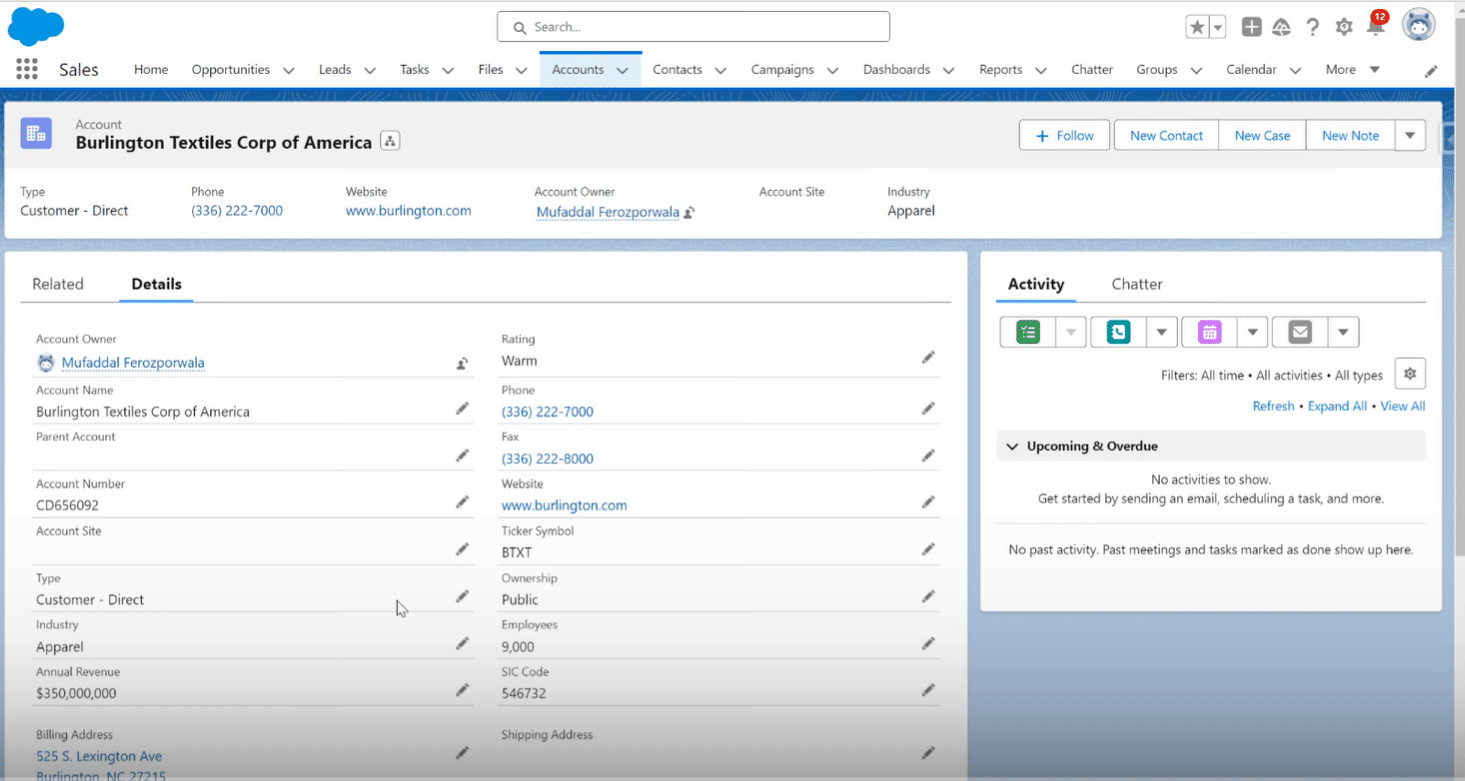Switch to the Chatter tab
This screenshot has height=781, width=1465.
tap(1137, 284)
